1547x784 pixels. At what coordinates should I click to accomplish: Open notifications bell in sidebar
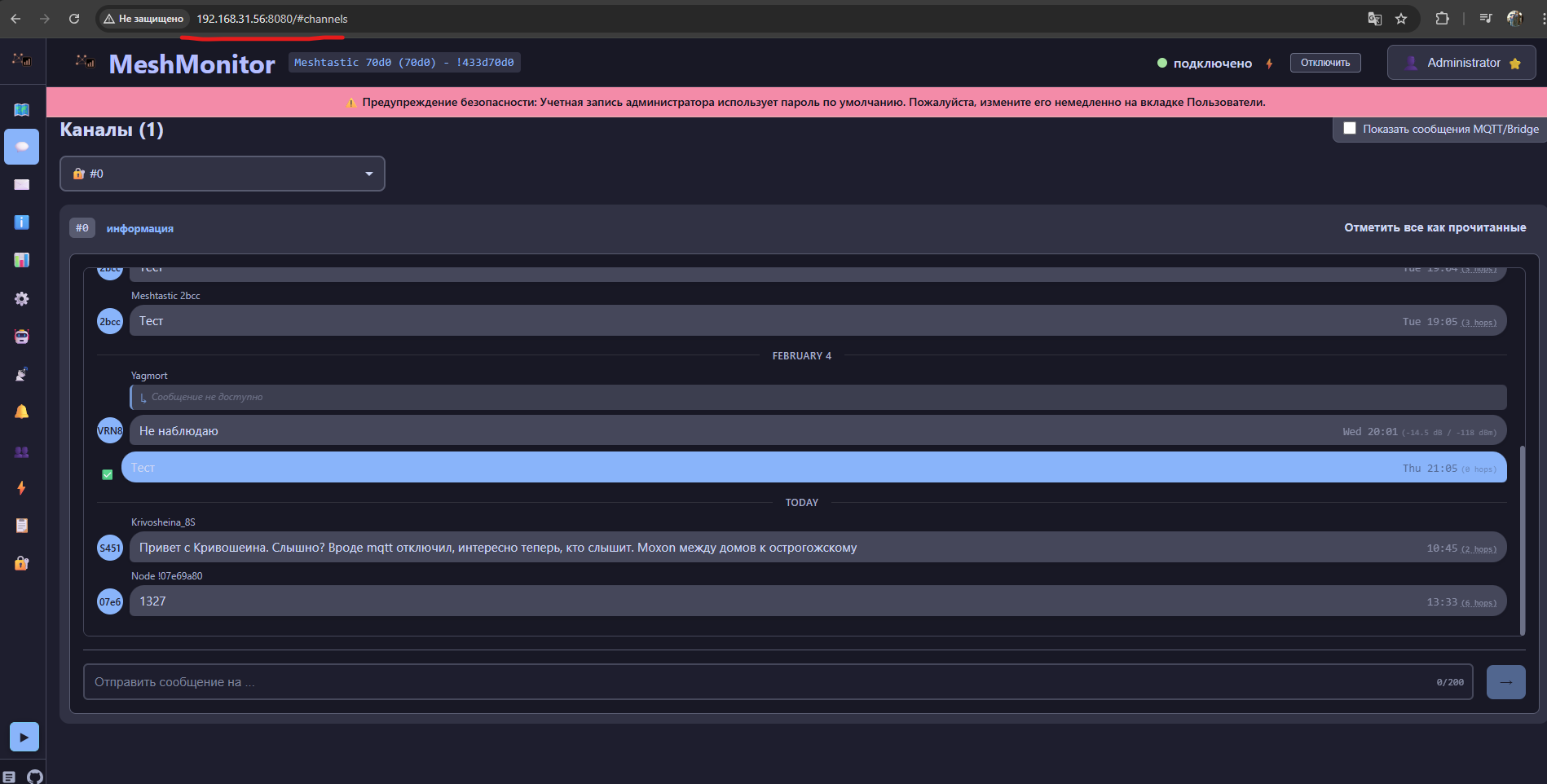click(22, 412)
